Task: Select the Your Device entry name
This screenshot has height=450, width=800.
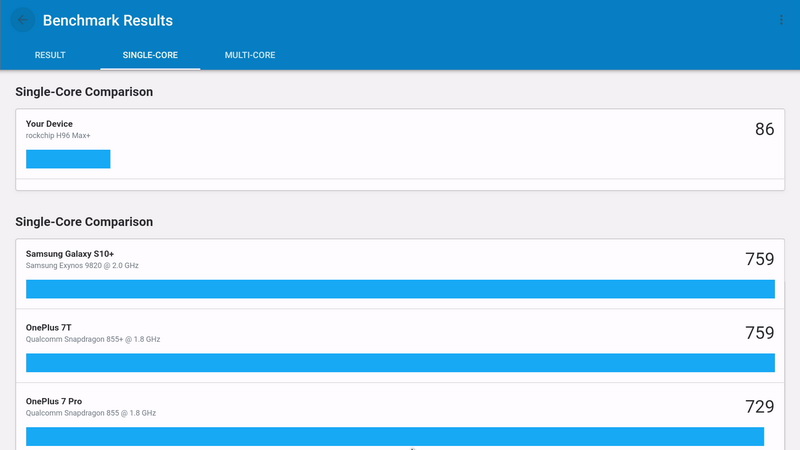Action: coord(49,124)
